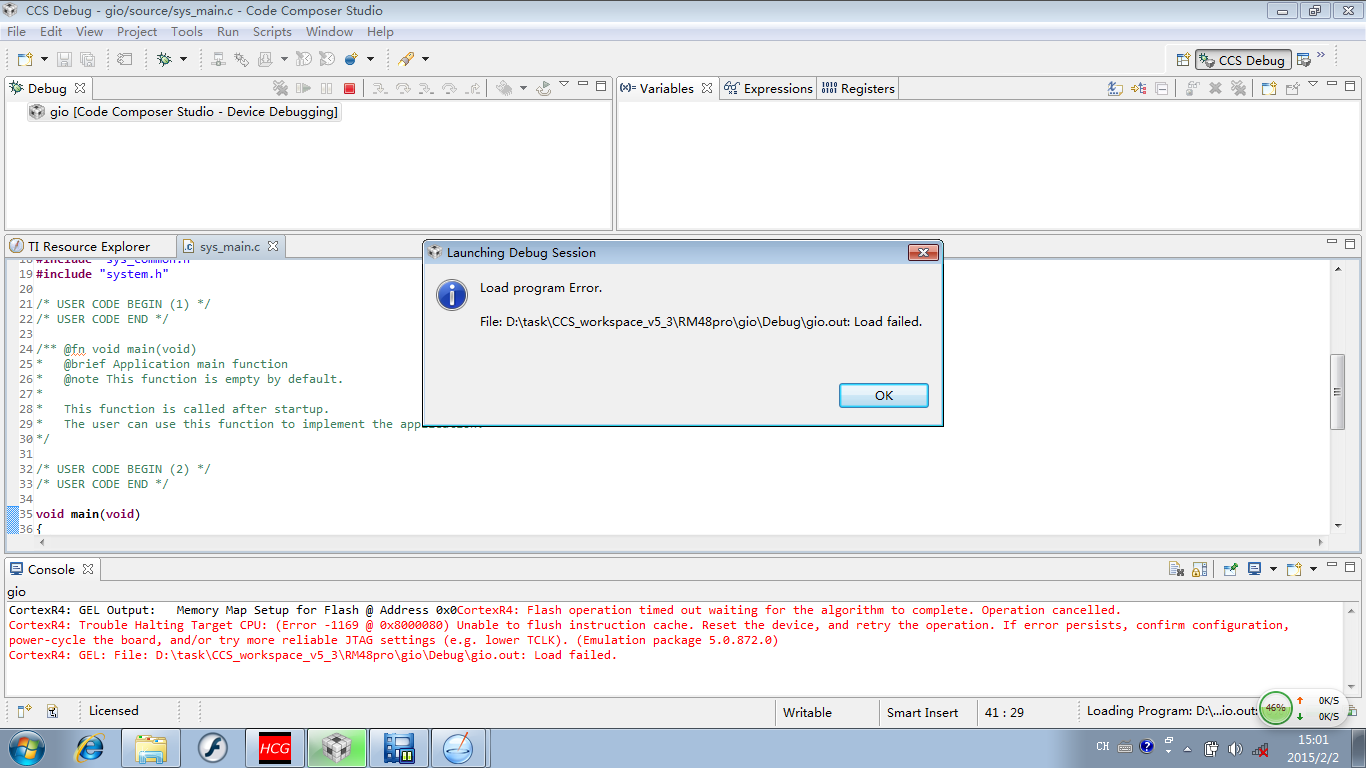Click the New Project icon in main toolbar
Image resolution: width=1366 pixels, height=768 pixels.
(x=25, y=59)
